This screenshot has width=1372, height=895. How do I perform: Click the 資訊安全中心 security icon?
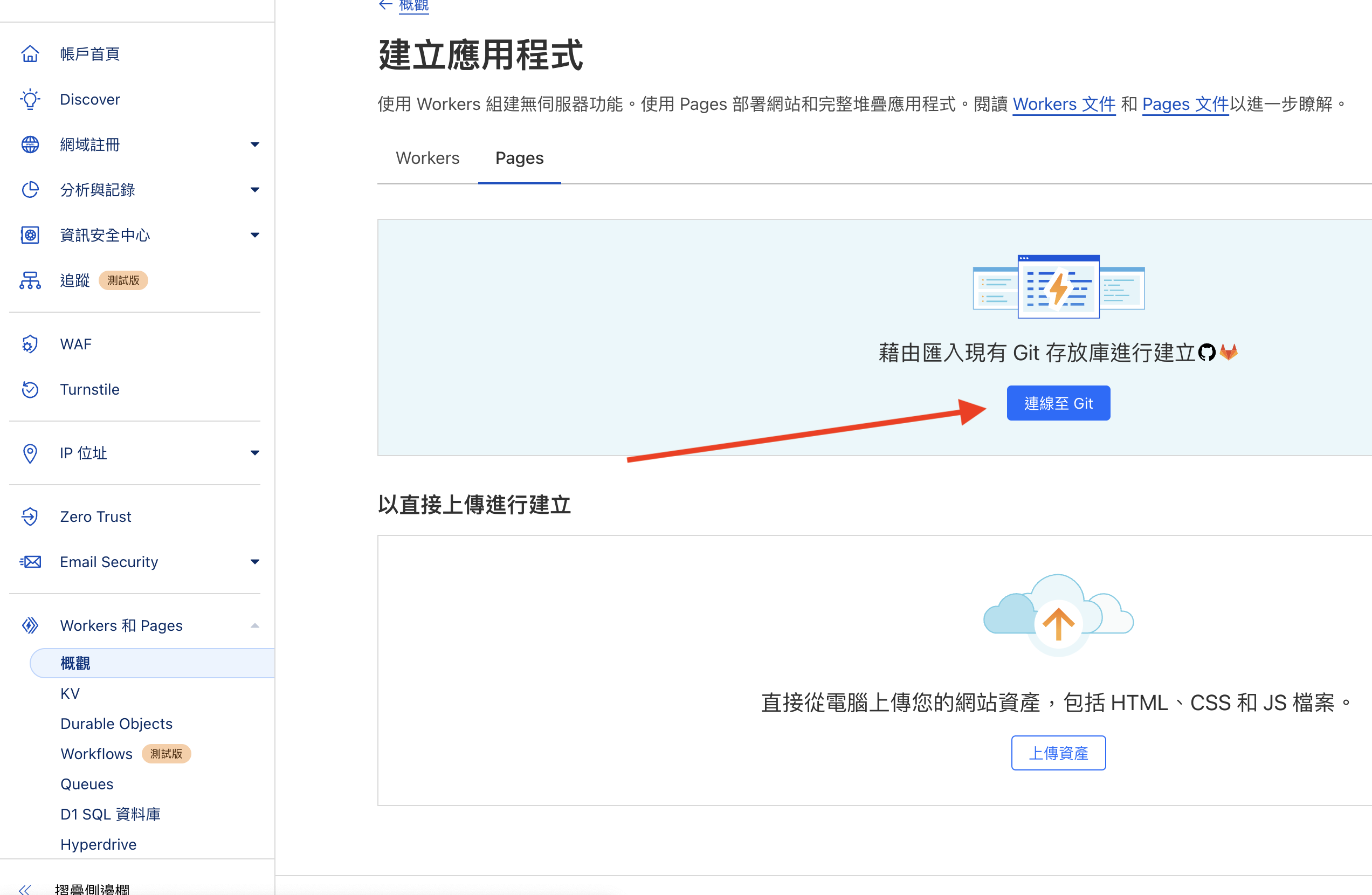30,235
